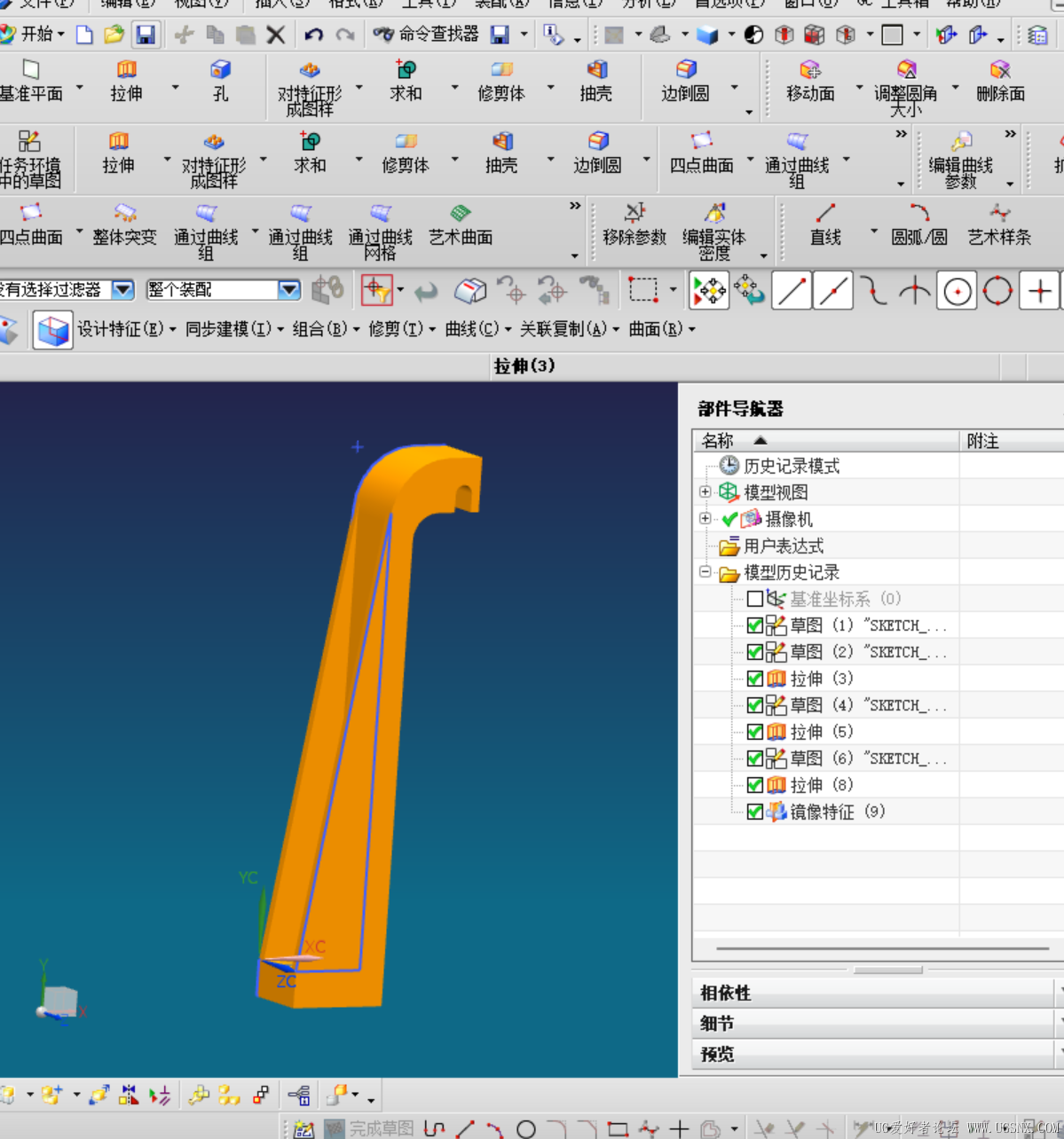Click the 完成草图 finish sketch button
1064x1139 pixels.
(x=370, y=1128)
